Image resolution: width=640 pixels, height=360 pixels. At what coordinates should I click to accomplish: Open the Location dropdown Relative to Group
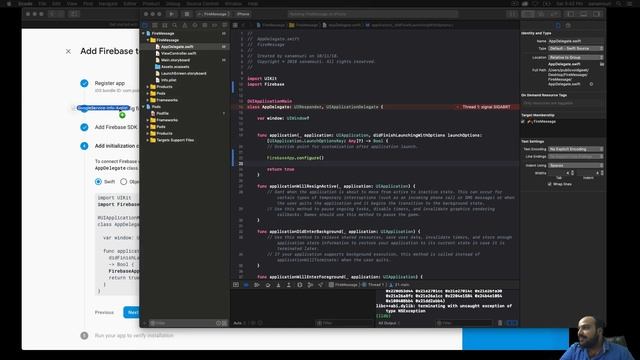pyautogui.click(x=576, y=58)
